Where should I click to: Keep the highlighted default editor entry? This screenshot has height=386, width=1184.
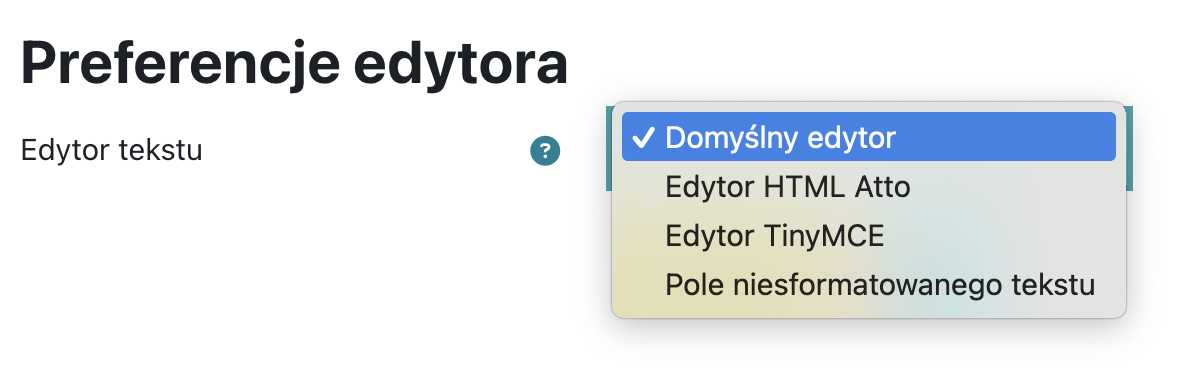tap(868, 137)
